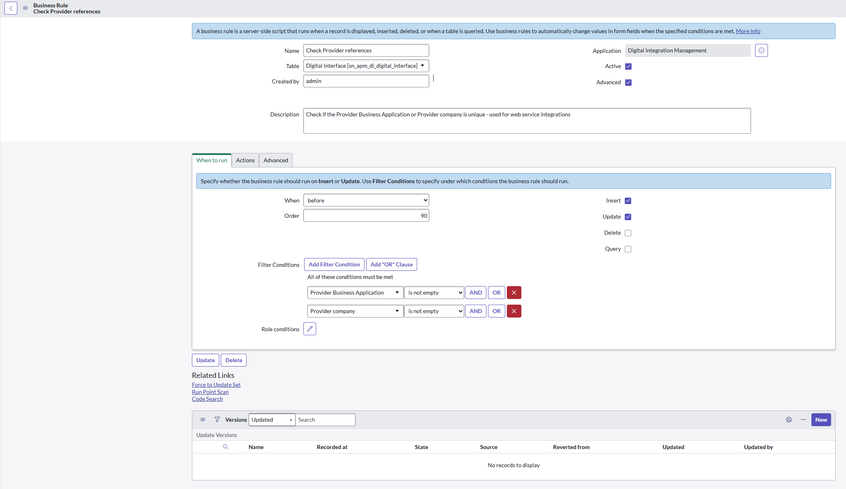Switch to When to run tab
This screenshot has height=489, width=846.
click(212, 160)
